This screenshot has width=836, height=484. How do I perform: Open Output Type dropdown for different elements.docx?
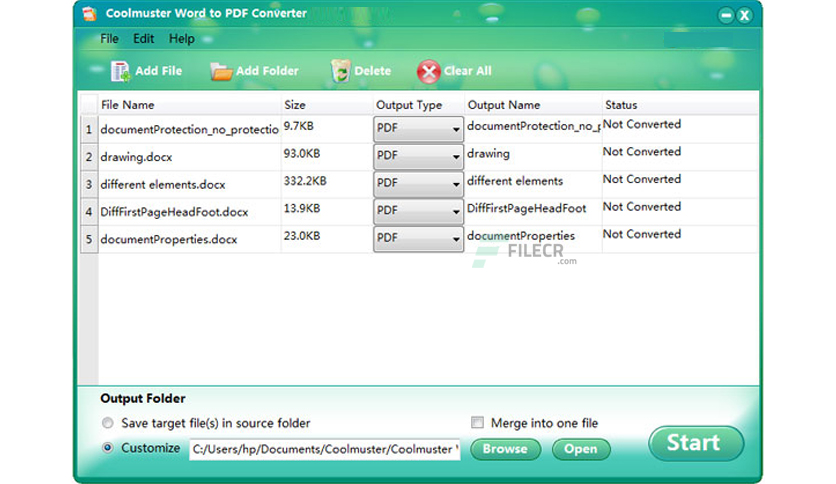[418, 183]
